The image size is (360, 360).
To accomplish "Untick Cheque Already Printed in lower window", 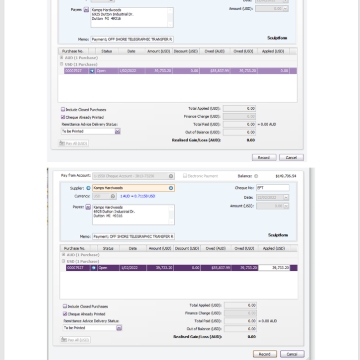I will [x=65, y=314].
